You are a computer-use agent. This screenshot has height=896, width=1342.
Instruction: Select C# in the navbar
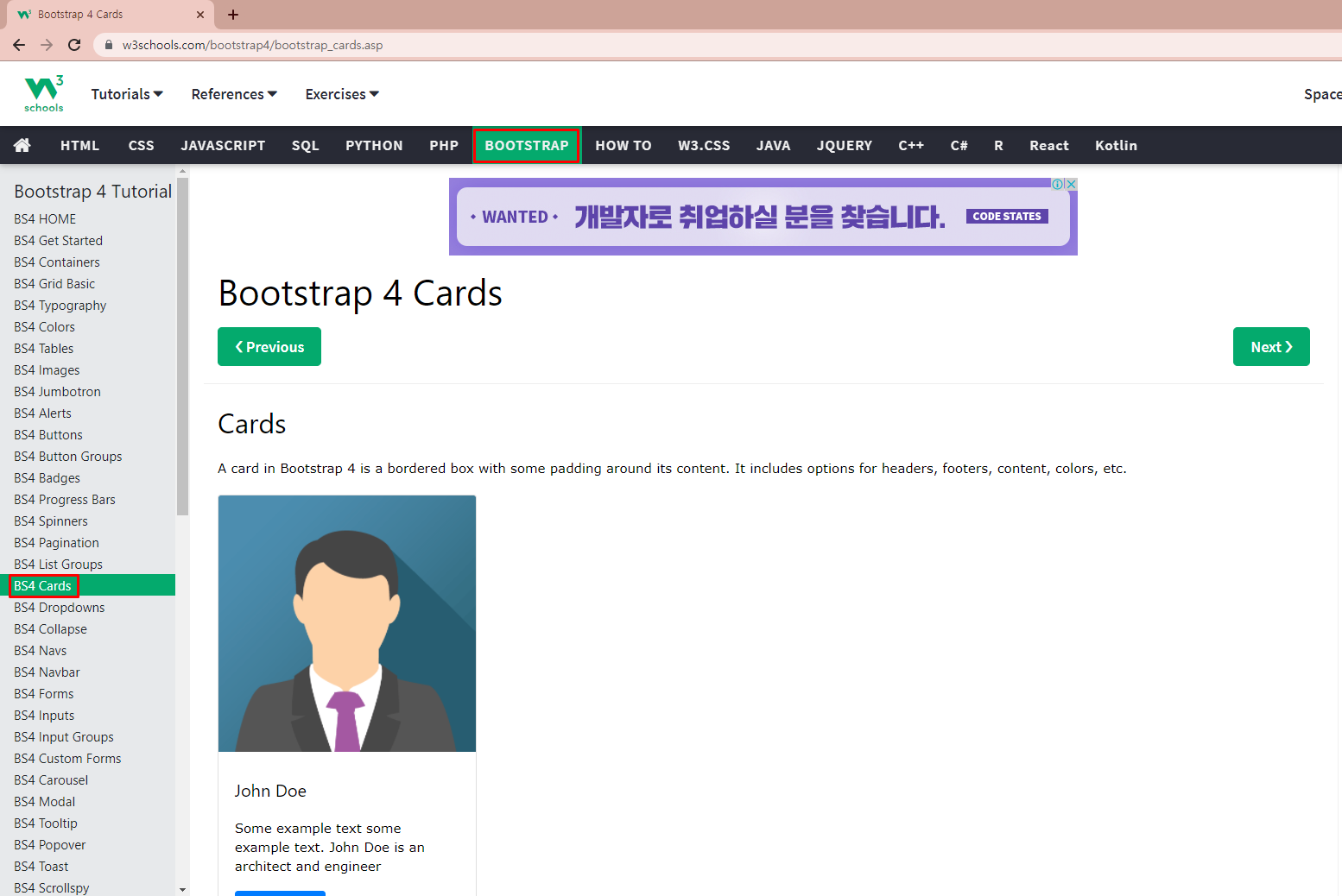pyautogui.click(x=959, y=145)
